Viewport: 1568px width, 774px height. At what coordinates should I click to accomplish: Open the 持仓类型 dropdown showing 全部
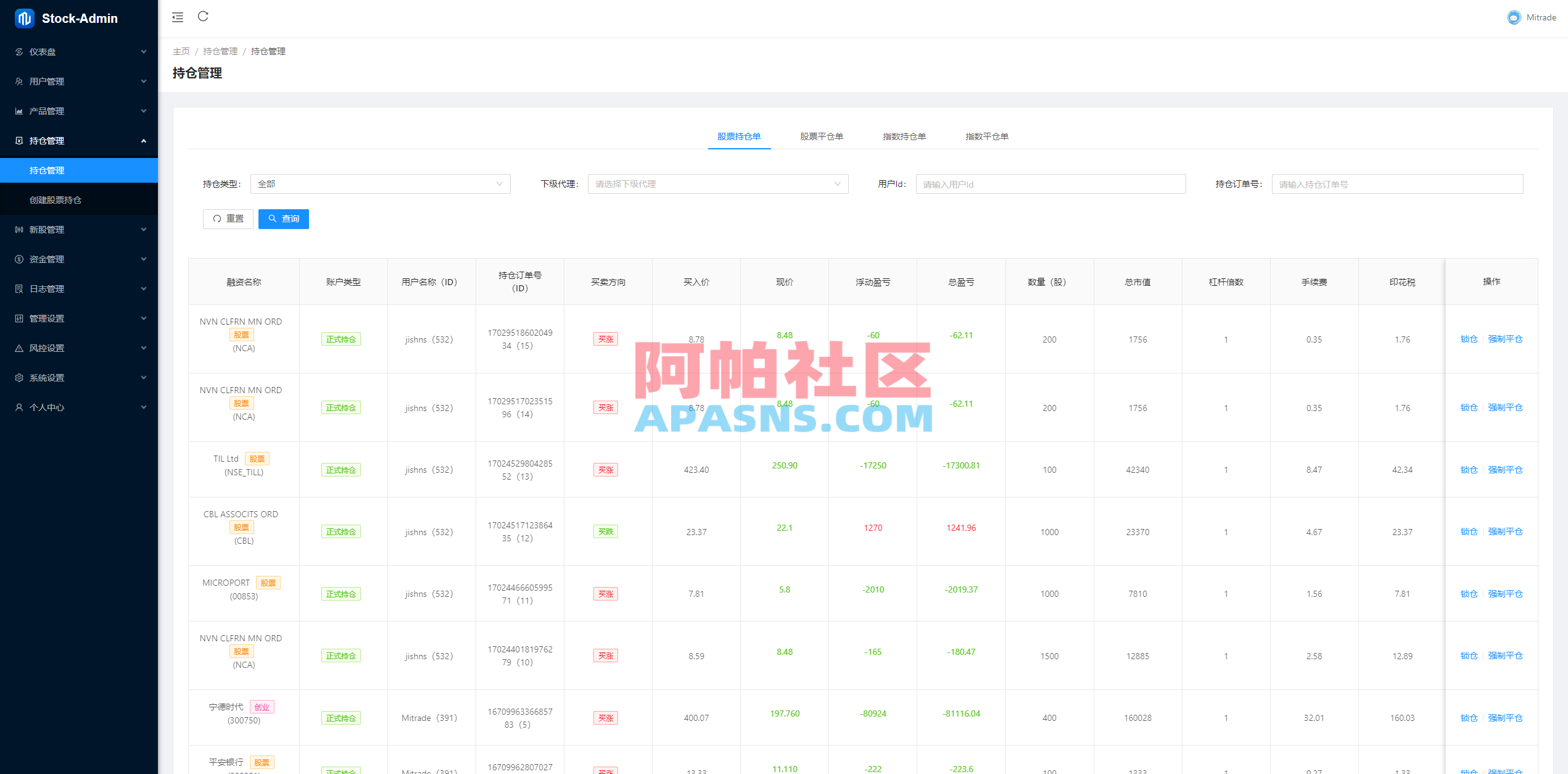point(380,183)
